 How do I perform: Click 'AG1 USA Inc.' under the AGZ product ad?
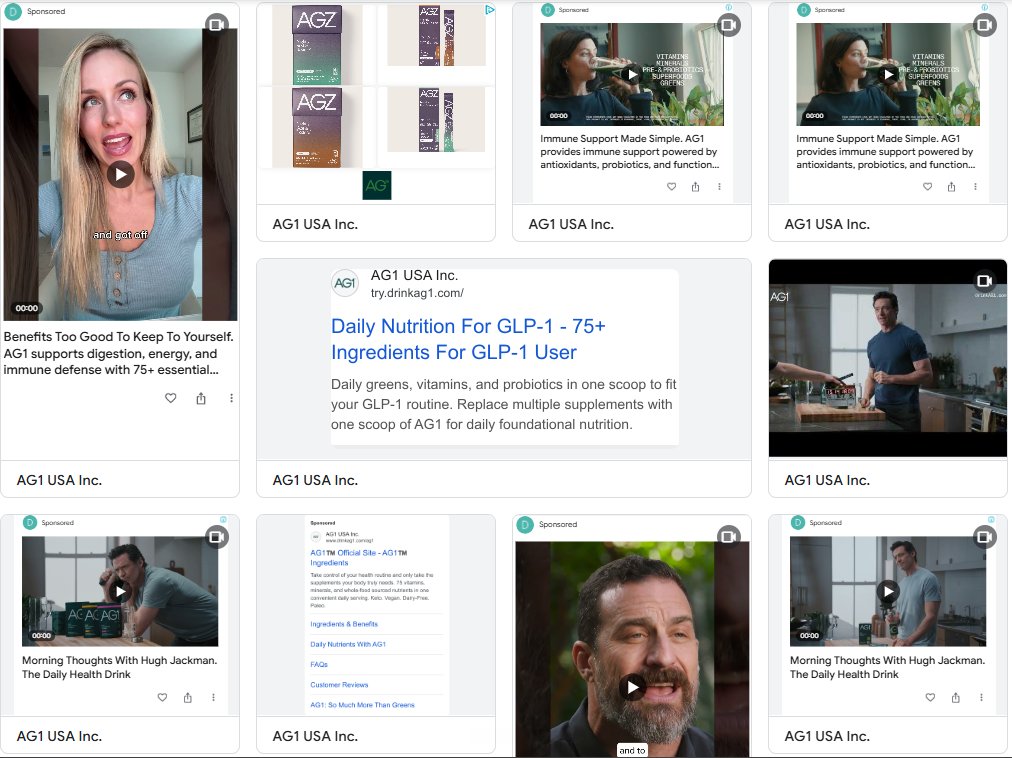click(x=315, y=224)
